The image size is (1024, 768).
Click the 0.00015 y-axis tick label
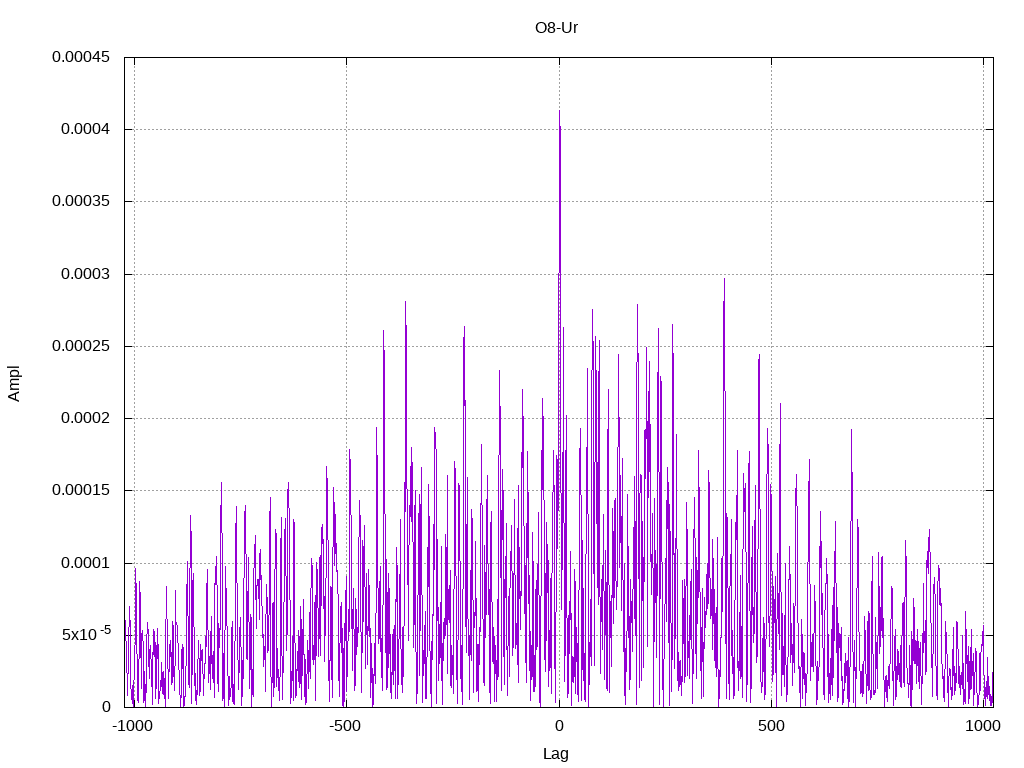81,490
